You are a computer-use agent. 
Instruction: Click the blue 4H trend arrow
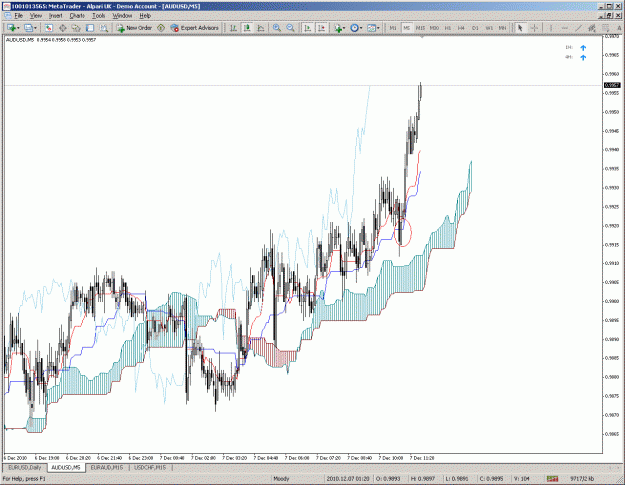(583, 57)
